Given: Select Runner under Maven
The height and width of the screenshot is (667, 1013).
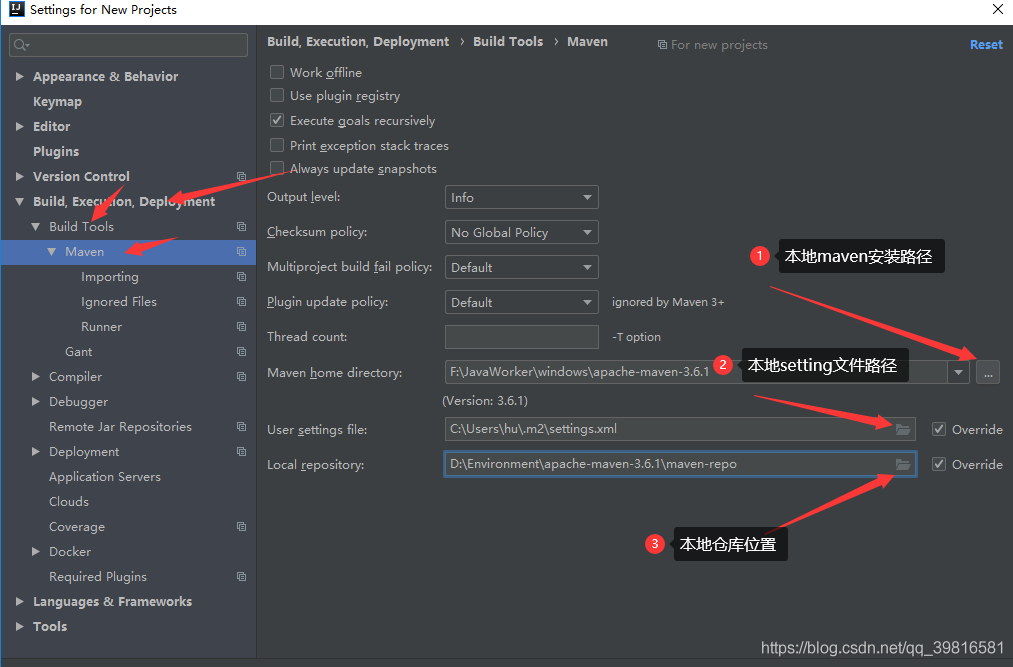Looking at the screenshot, I should tap(101, 326).
